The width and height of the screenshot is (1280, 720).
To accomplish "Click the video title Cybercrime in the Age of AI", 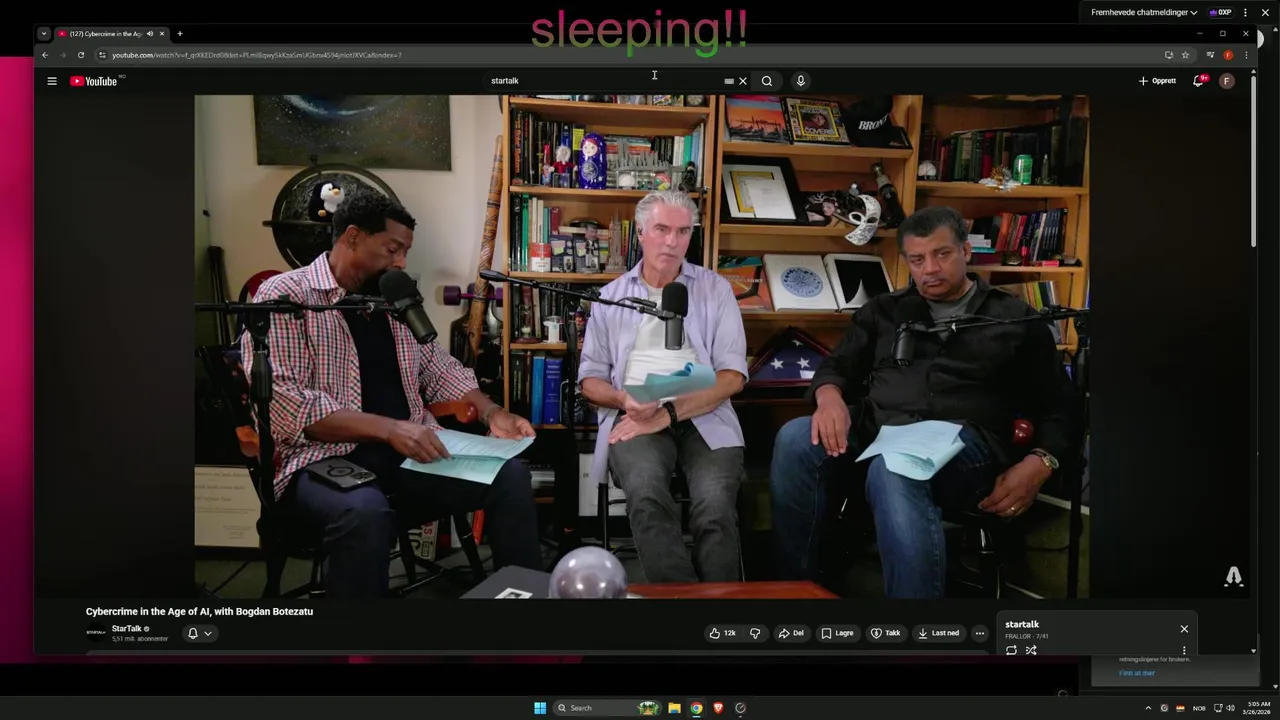I will tap(199, 611).
